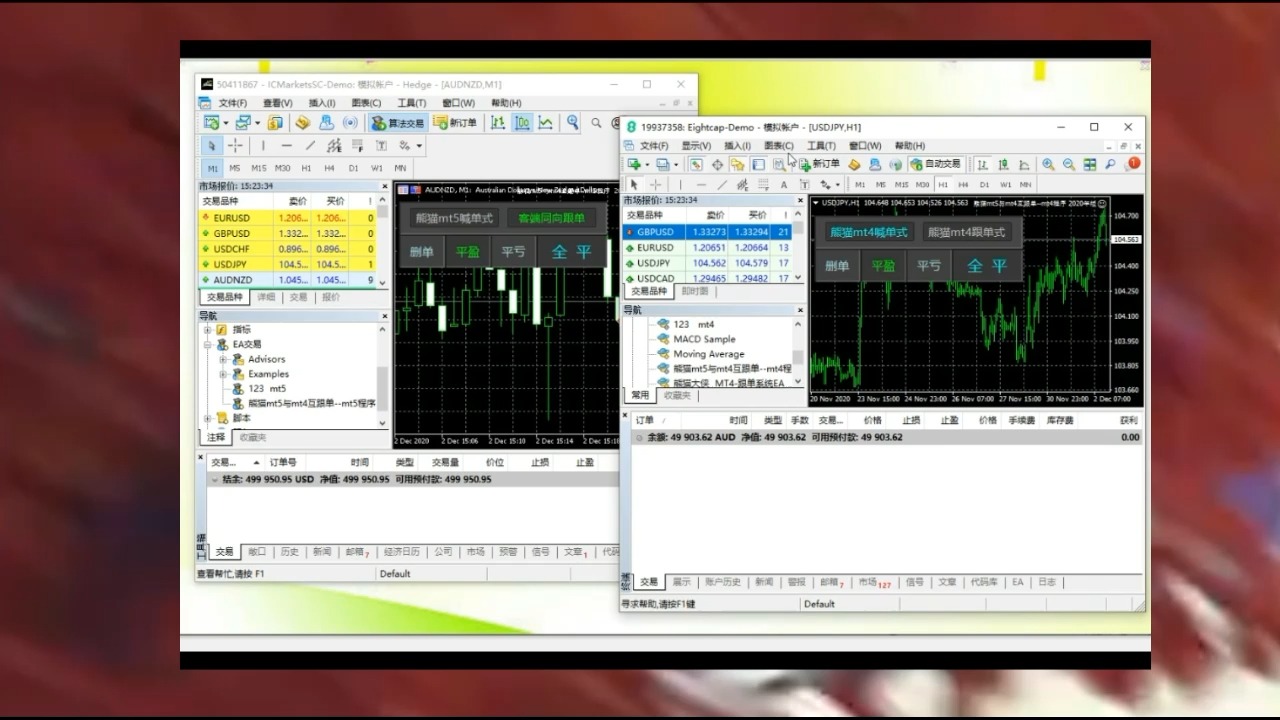The height and width of the screenshot is (720, 1280).
Task: Open the 市场 tab in MT4 terminal
Action: 873,582
